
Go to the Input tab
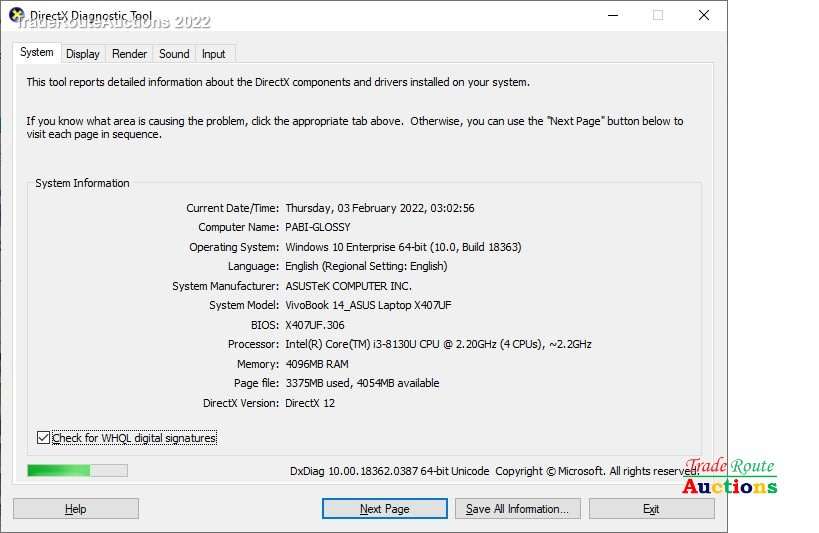click(x=214, y=54)
